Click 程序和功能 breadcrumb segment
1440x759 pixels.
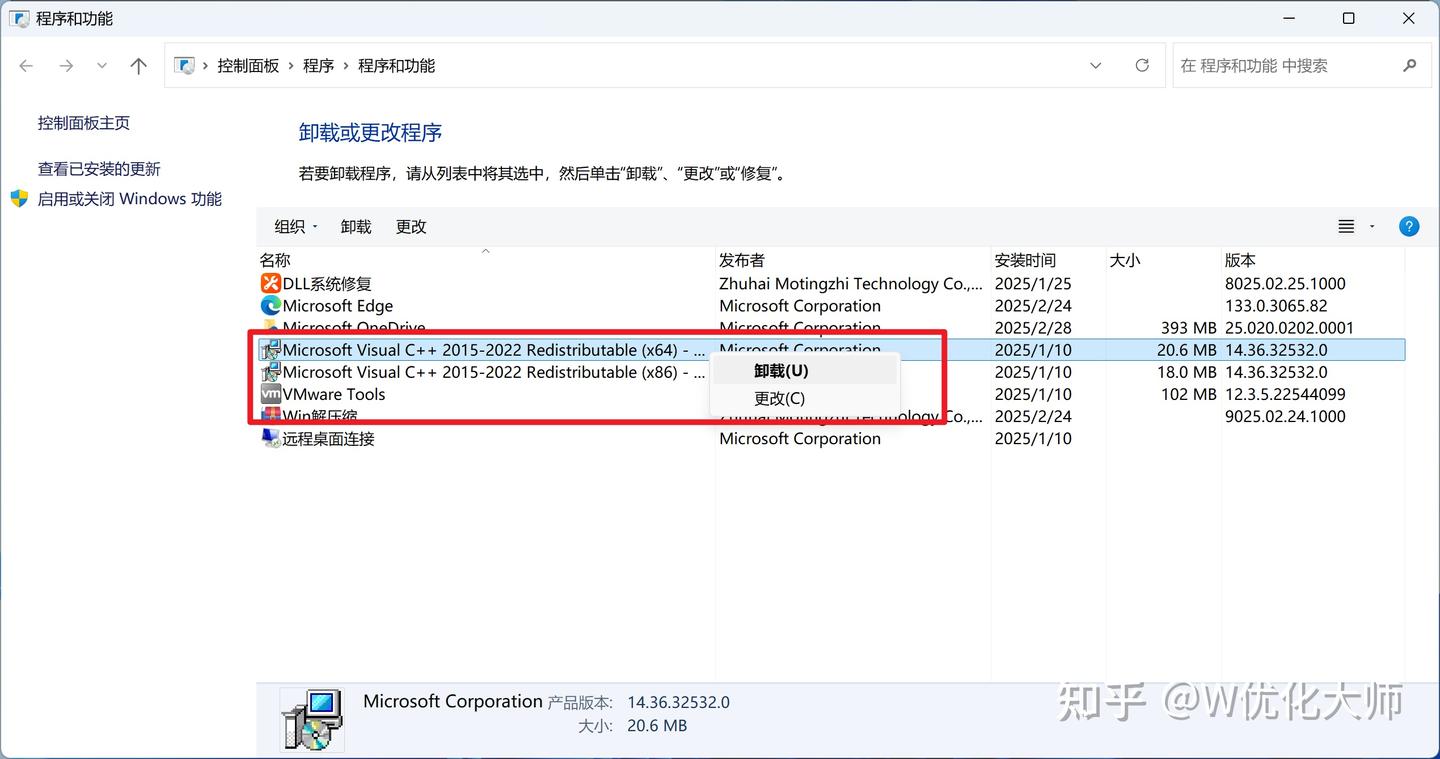click(396, 66)
